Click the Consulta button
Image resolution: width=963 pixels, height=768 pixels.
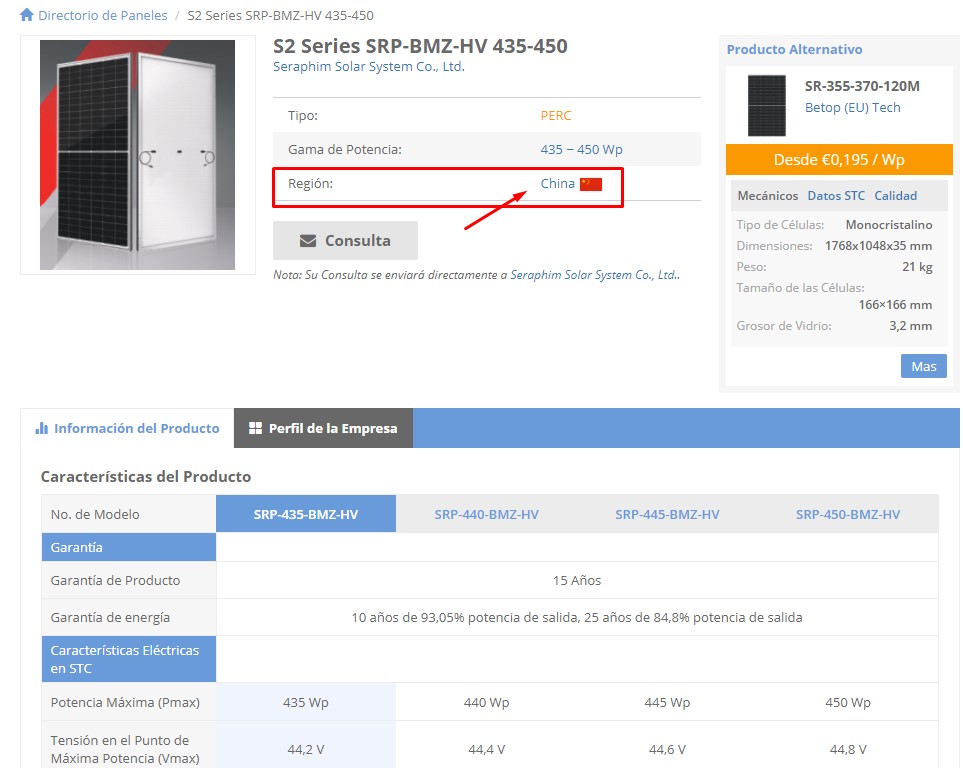point(345,240)
